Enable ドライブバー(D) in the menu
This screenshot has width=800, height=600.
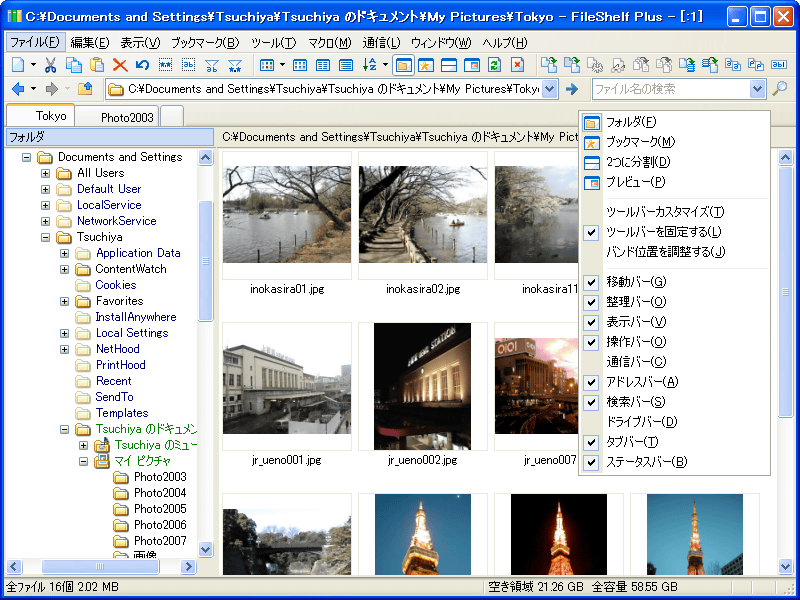(674, 422)
